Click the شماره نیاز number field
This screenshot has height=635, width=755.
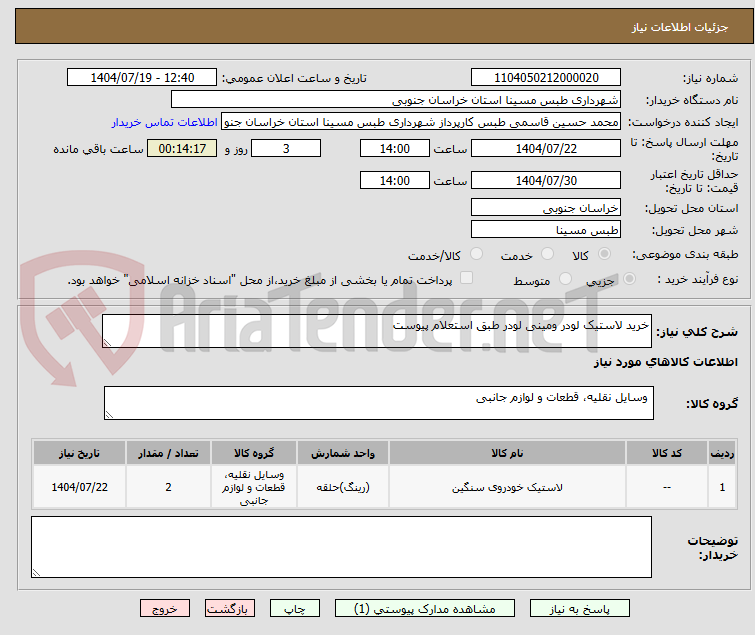(546, 78)
